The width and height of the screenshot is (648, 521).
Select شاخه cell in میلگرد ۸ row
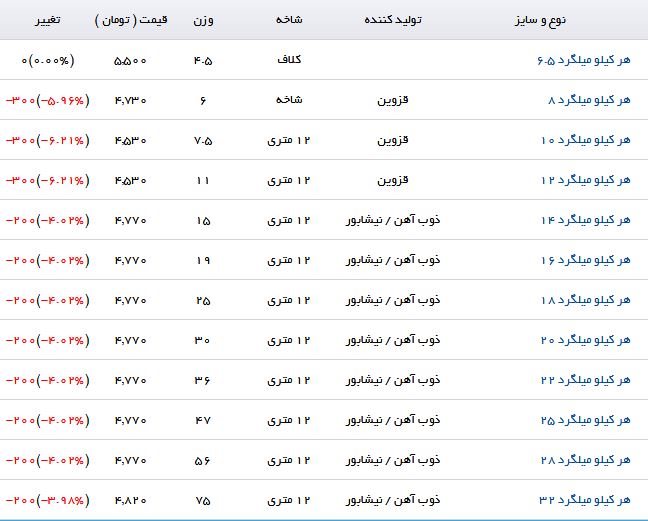click(x=289, y=100)
